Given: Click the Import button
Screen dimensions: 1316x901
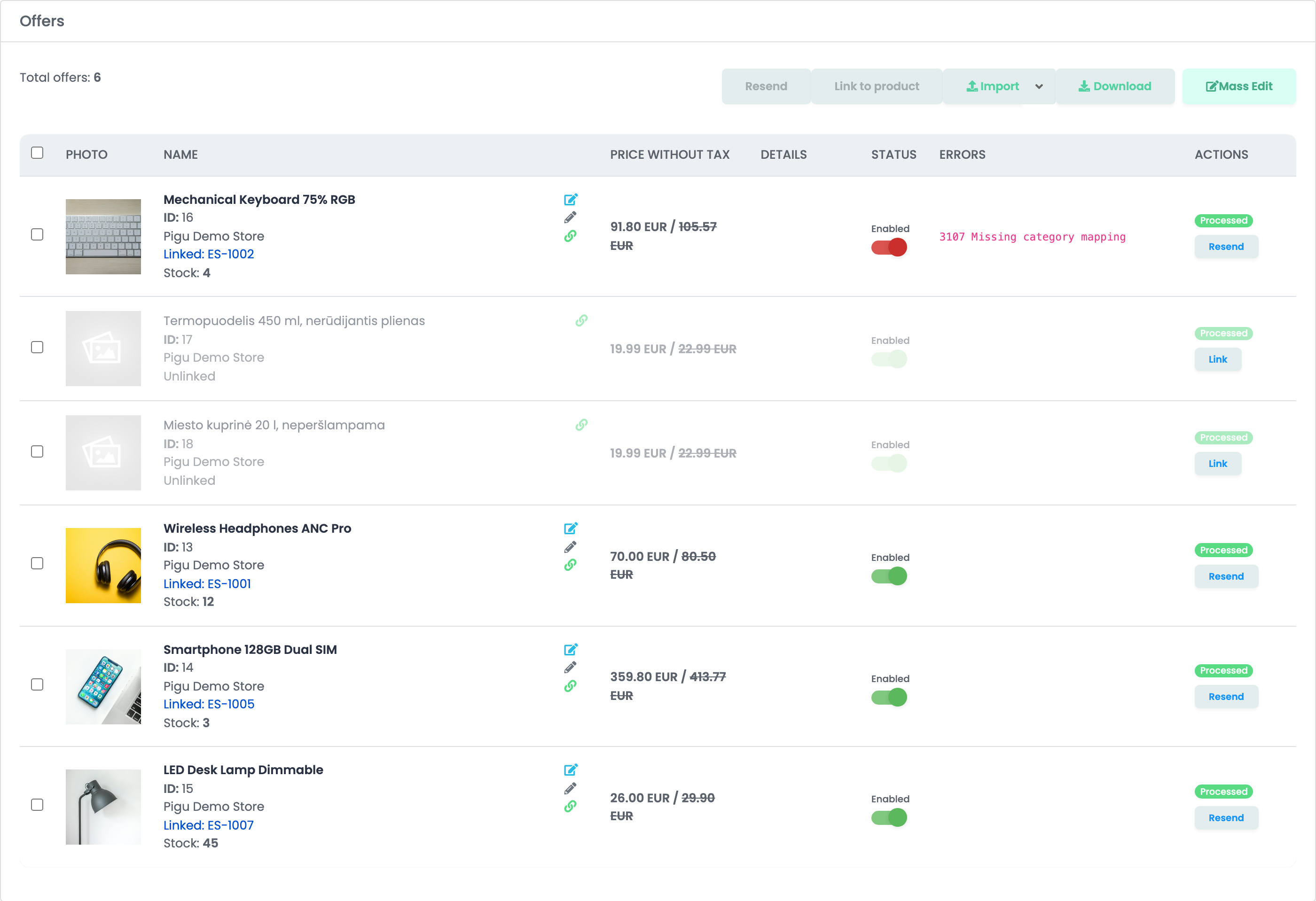Looking at the screenshot, I should [x=992, y=86].
